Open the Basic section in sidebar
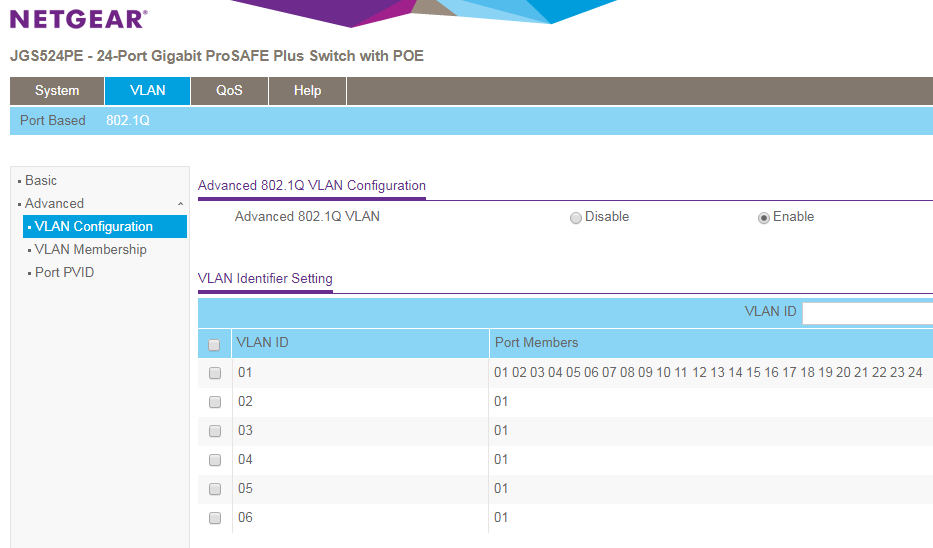The image size is (933, 548). click(40, 180)
